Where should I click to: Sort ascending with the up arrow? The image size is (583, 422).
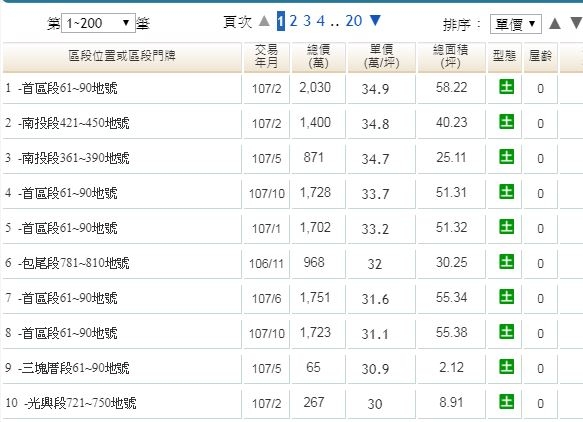(x=555, y=24)
